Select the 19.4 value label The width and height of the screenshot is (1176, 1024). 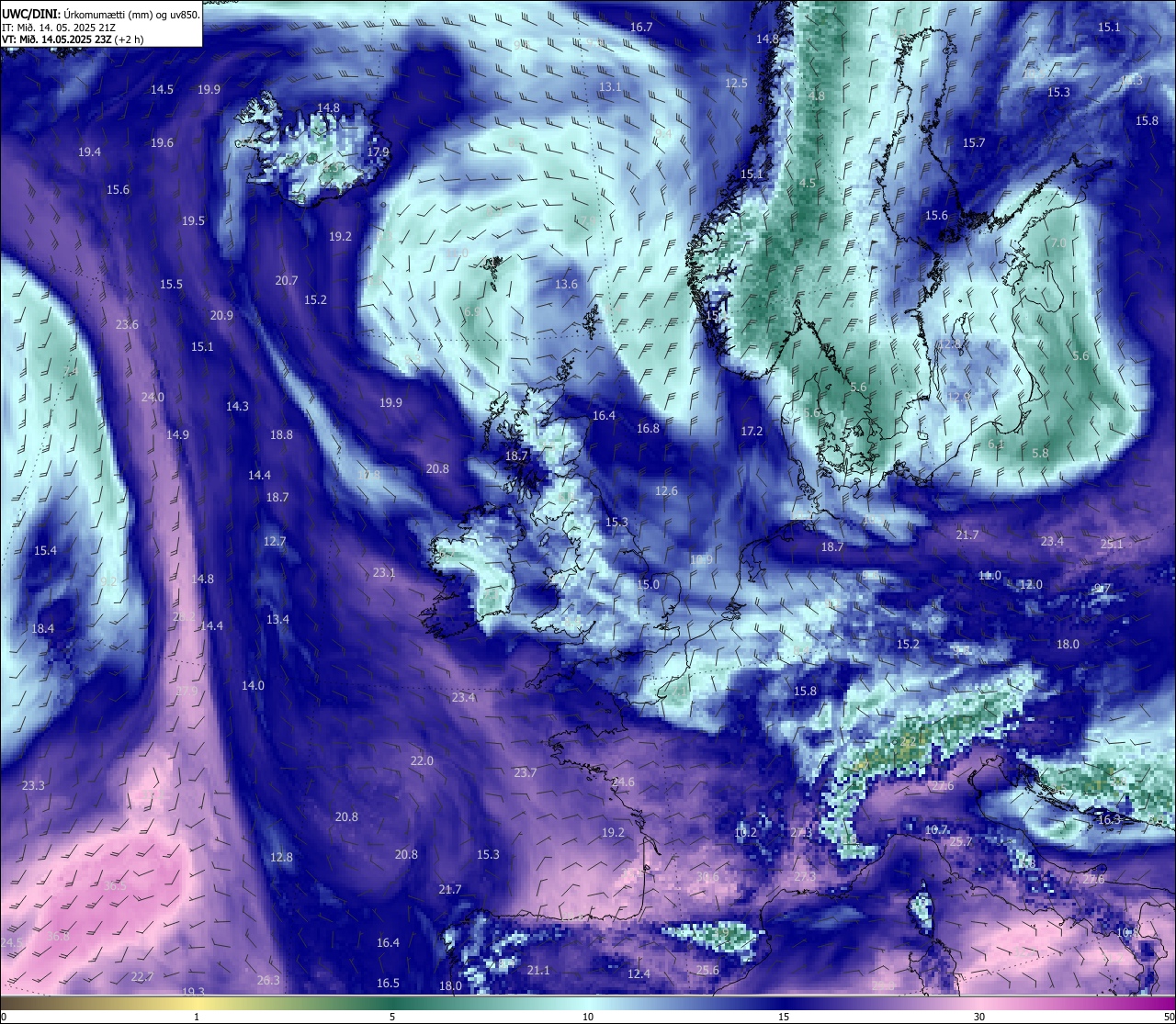click(x=89, y=152)
